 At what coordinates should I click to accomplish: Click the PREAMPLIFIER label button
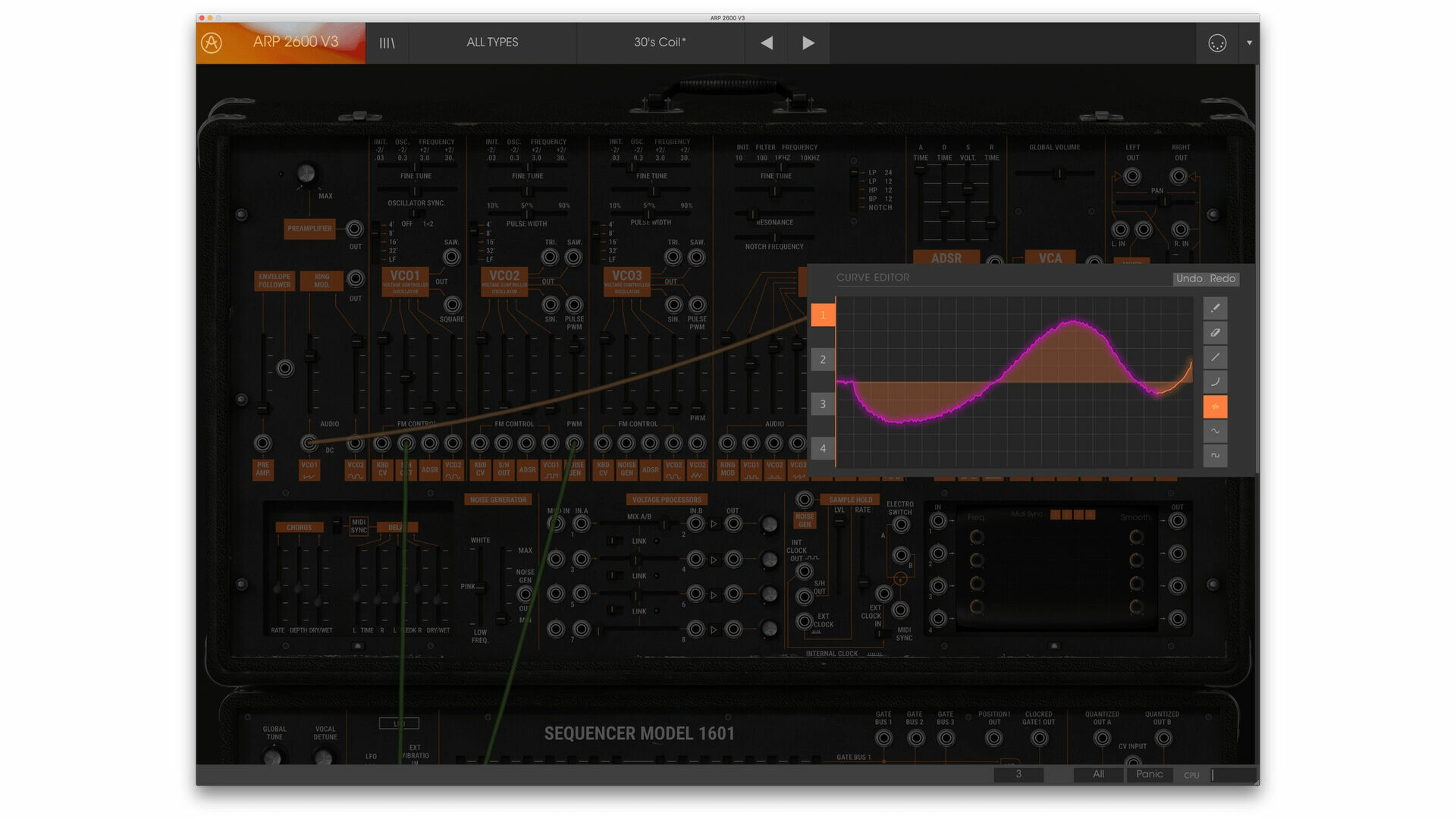pyautogui.click(x=309, y=229)
